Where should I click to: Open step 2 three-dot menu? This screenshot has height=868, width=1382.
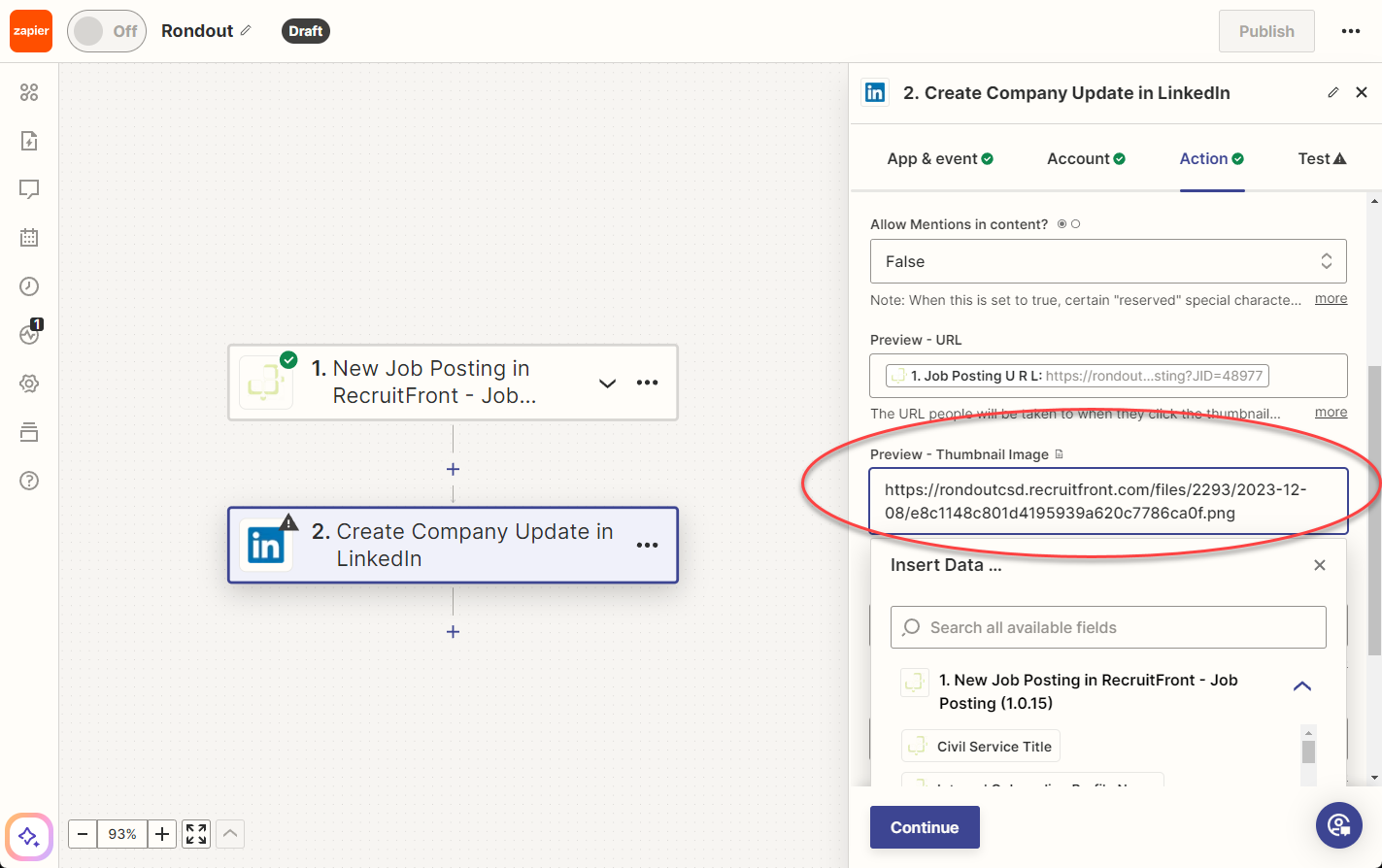(648, 545)
